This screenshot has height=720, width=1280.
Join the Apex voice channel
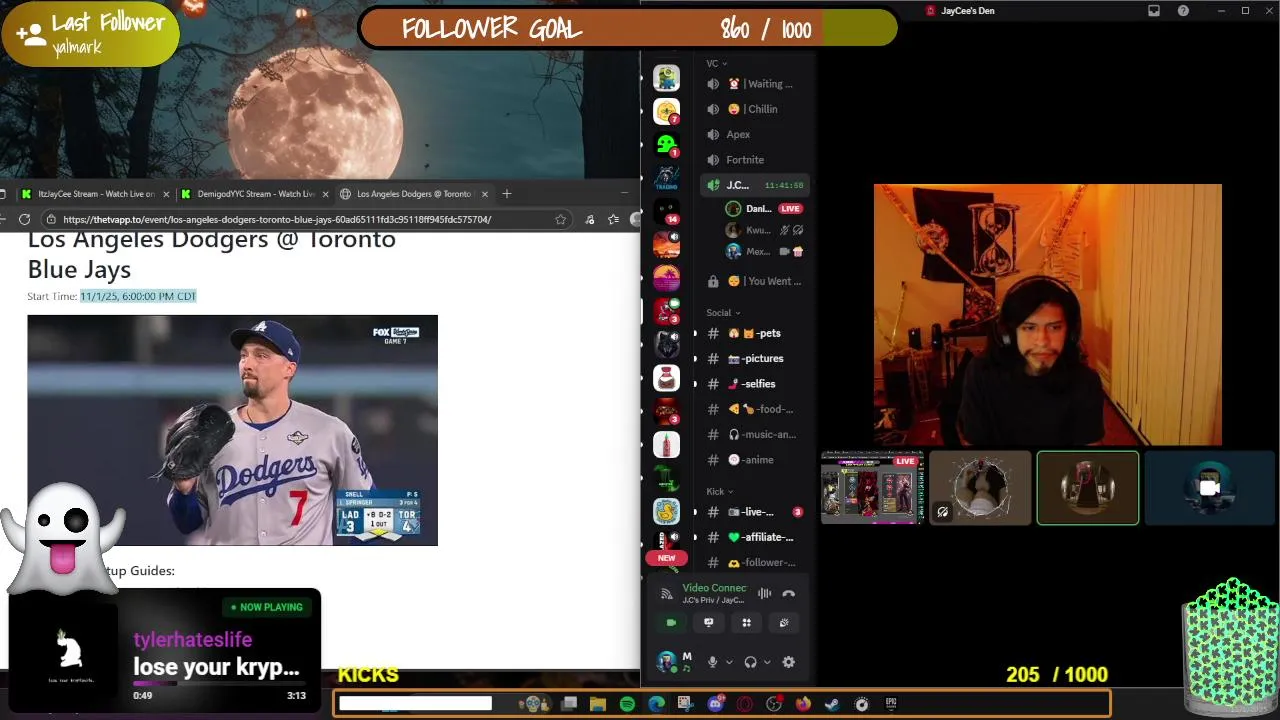[x=756, y=134]
